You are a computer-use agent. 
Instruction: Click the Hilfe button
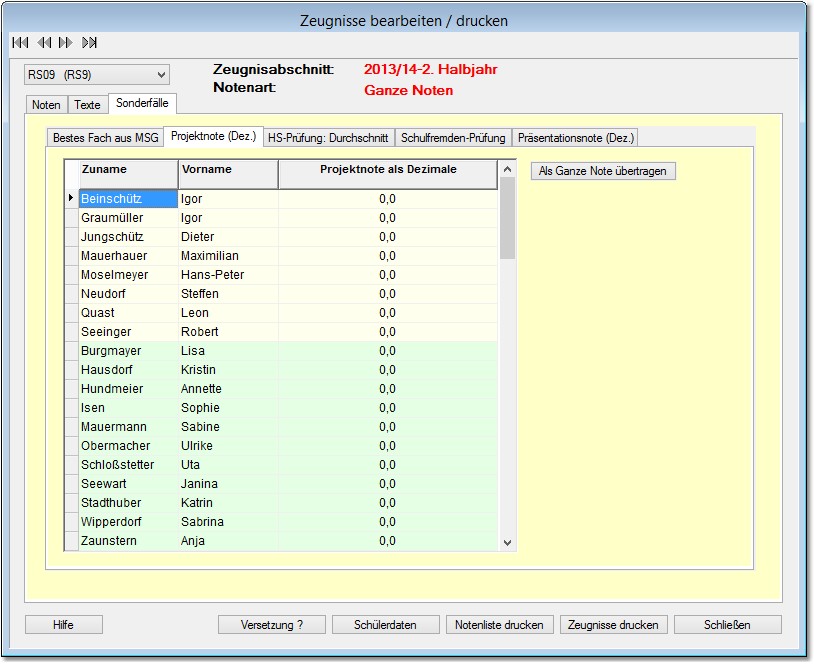63,625
